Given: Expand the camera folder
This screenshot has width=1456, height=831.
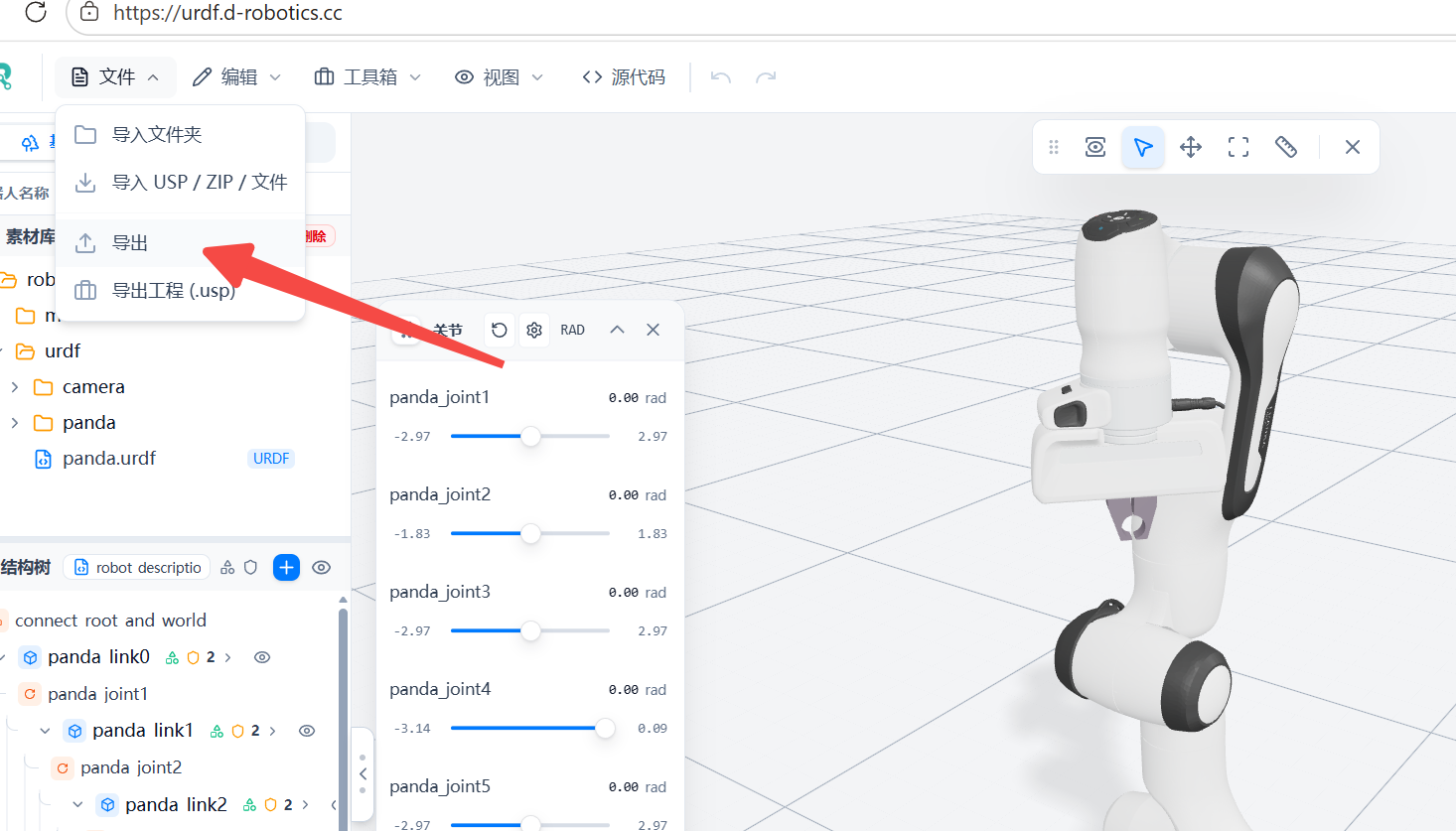Looking at the screenshot, I should tap(14, 386).
